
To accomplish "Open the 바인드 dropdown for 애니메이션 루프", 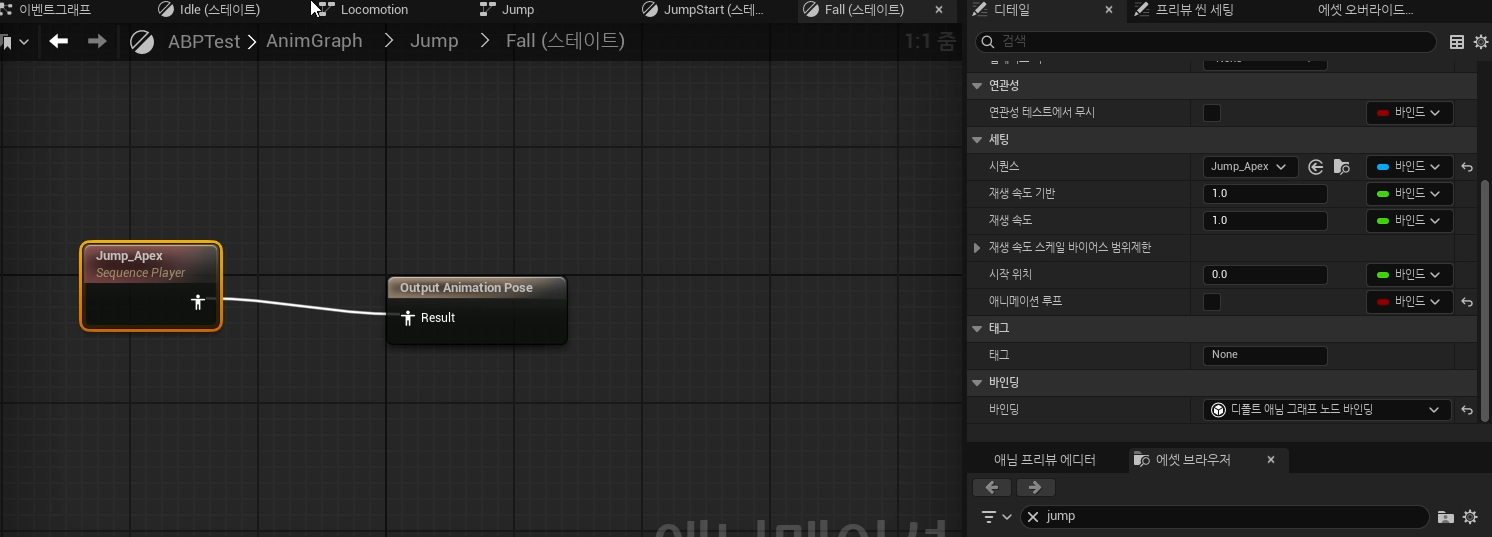I will coord(1409,302).
